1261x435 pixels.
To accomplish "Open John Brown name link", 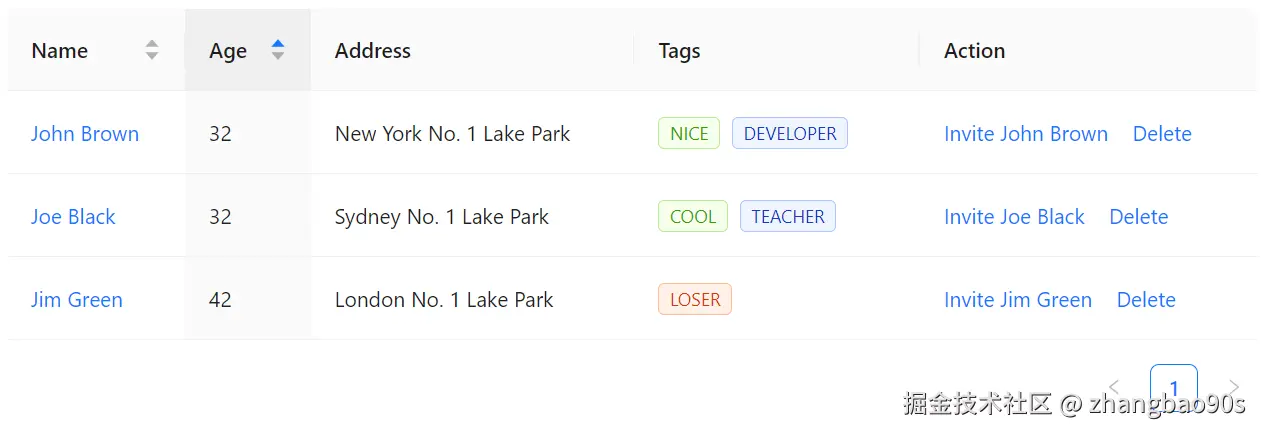I will 85,134.
